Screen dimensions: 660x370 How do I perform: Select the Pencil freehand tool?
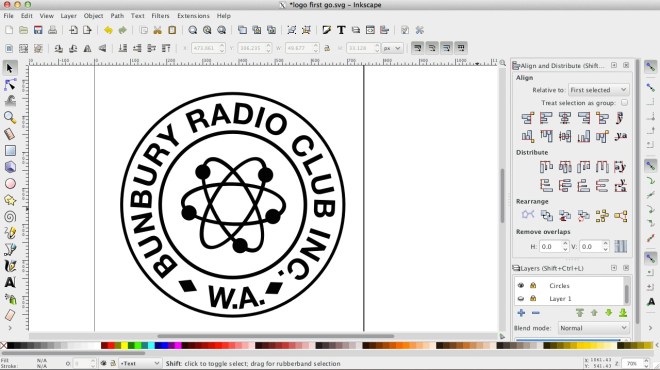pyautogui.click(x=10, y=233)
